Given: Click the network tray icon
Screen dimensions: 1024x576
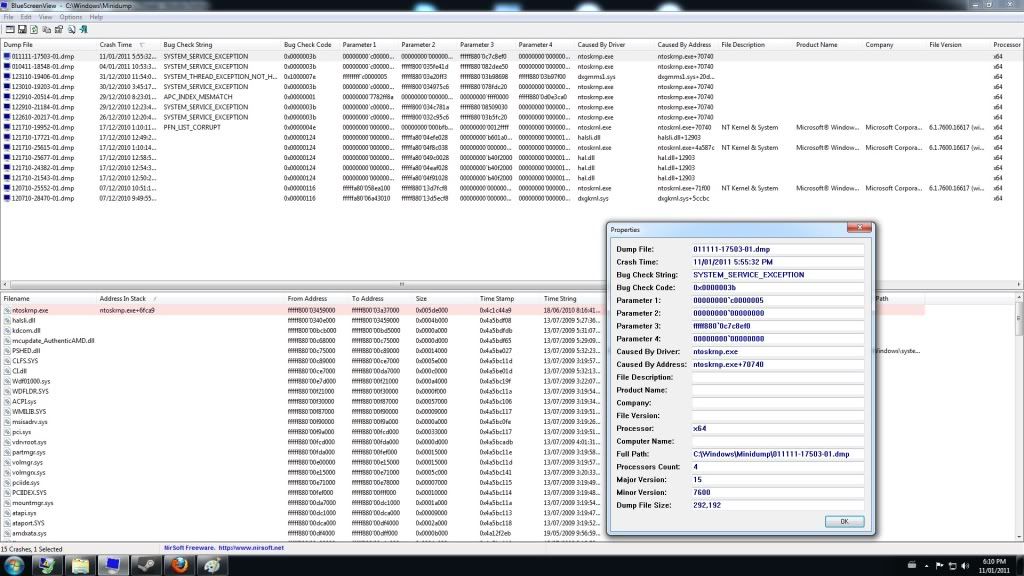Looking at the screenshot, I should tap(952, 566).
